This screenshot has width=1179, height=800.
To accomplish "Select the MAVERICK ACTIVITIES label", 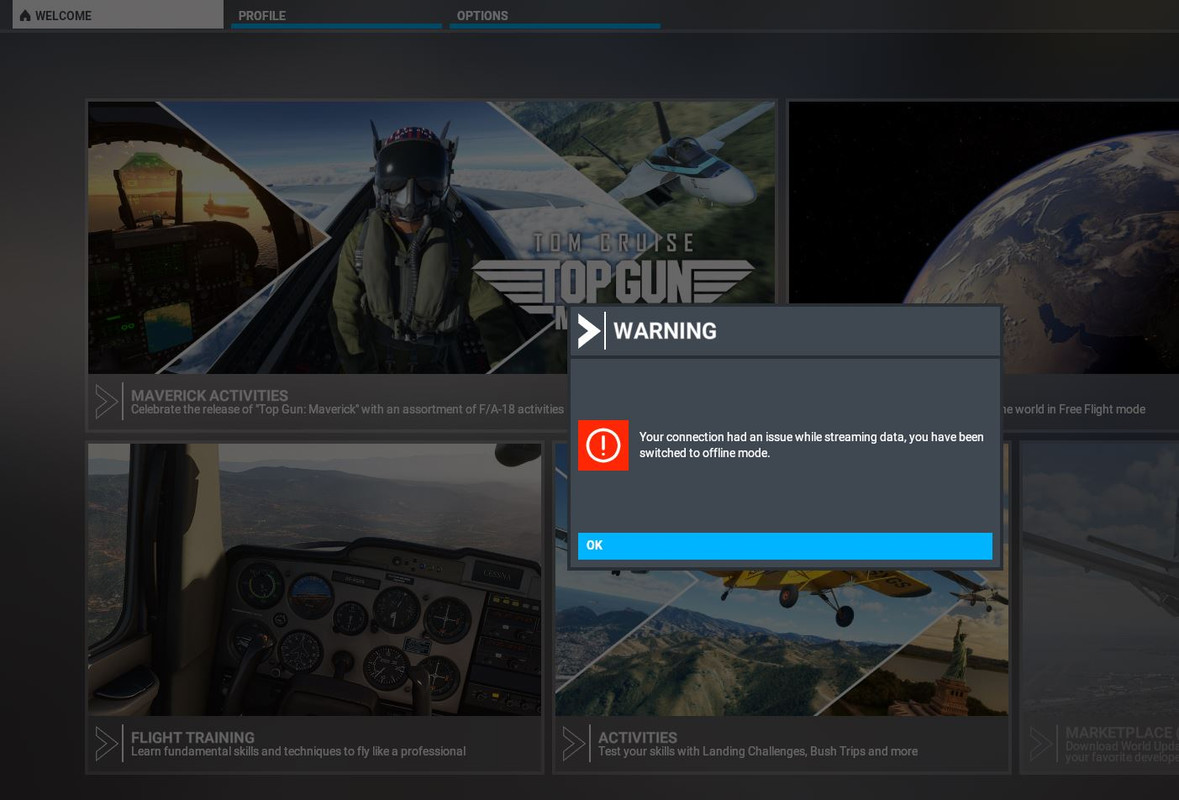I will tap(209, 395).
